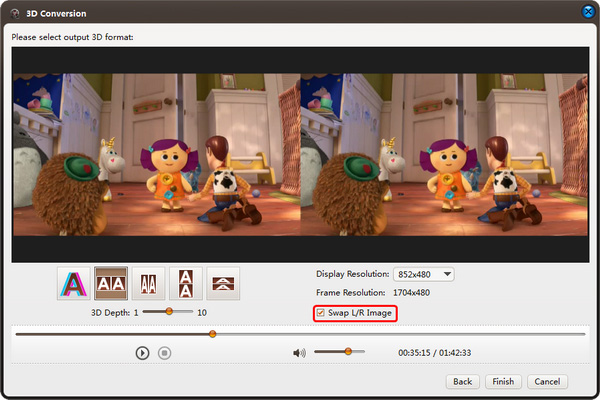Select the Anaglyph 3D format icon
Screen dimensions: 600x400
click(73, 284)
